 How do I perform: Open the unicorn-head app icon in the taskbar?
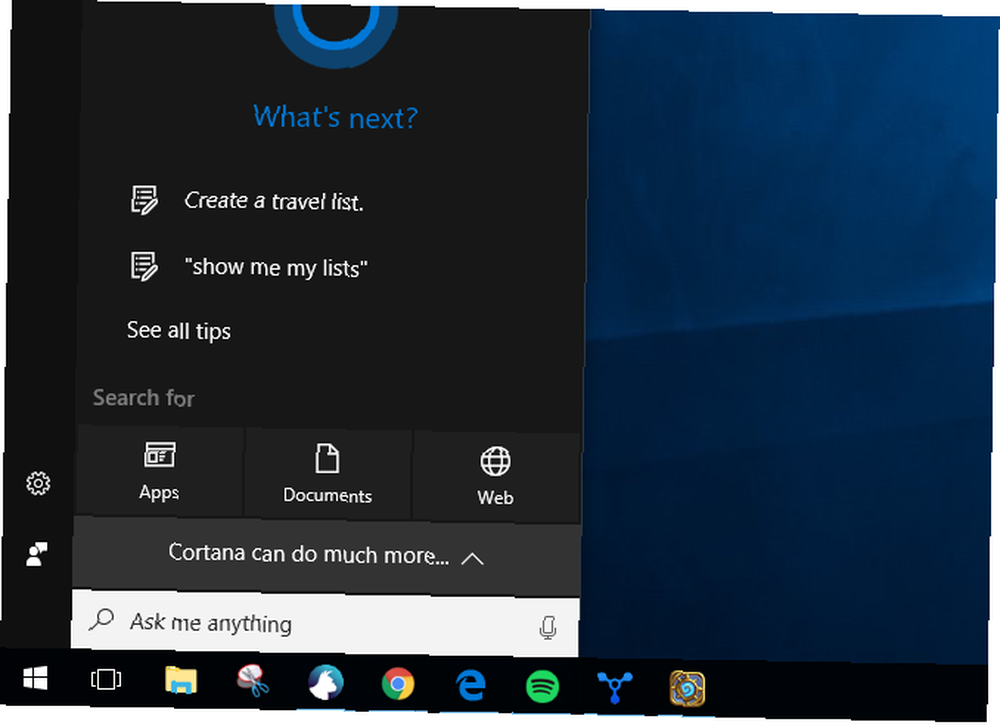tap(326, 683)
